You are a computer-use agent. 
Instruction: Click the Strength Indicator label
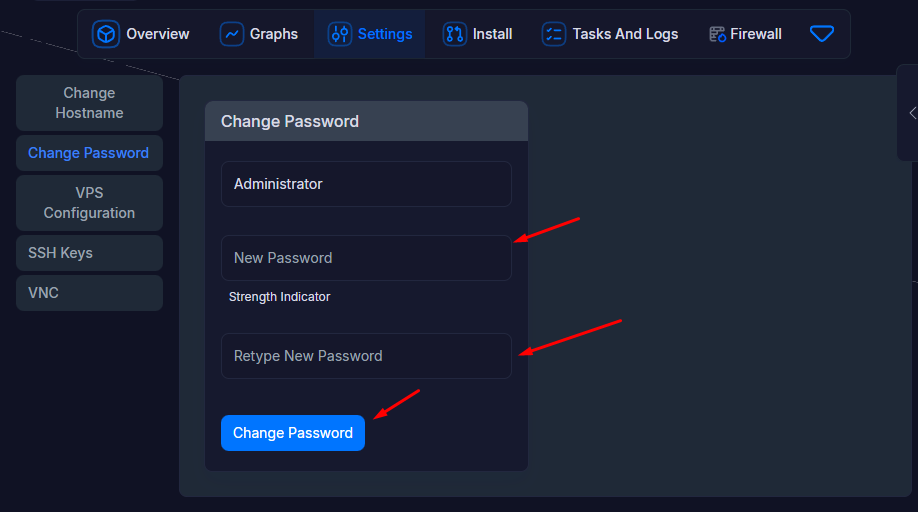click(279, 297)
